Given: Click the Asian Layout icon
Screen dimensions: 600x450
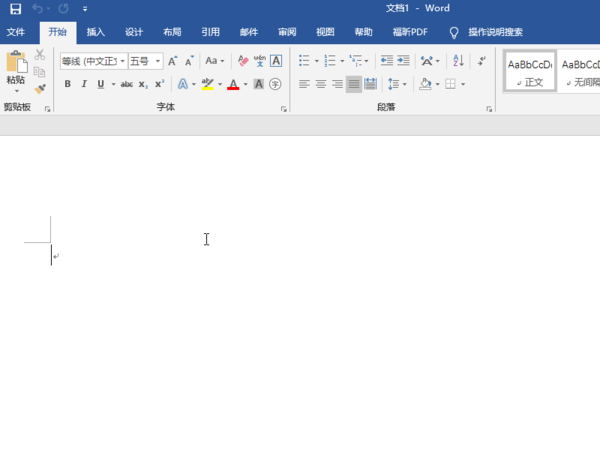Looking at the screenshot, I should 427,61.
